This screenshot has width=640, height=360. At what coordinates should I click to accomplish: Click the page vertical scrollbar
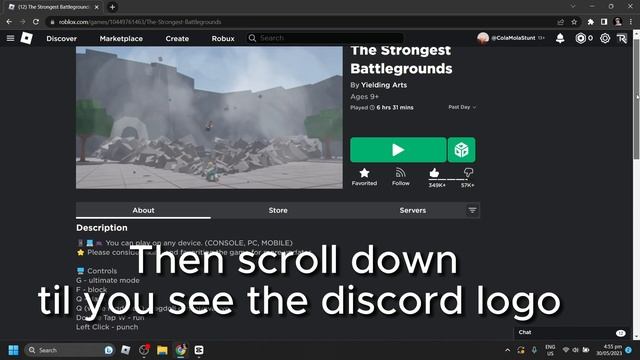(636, 98)
